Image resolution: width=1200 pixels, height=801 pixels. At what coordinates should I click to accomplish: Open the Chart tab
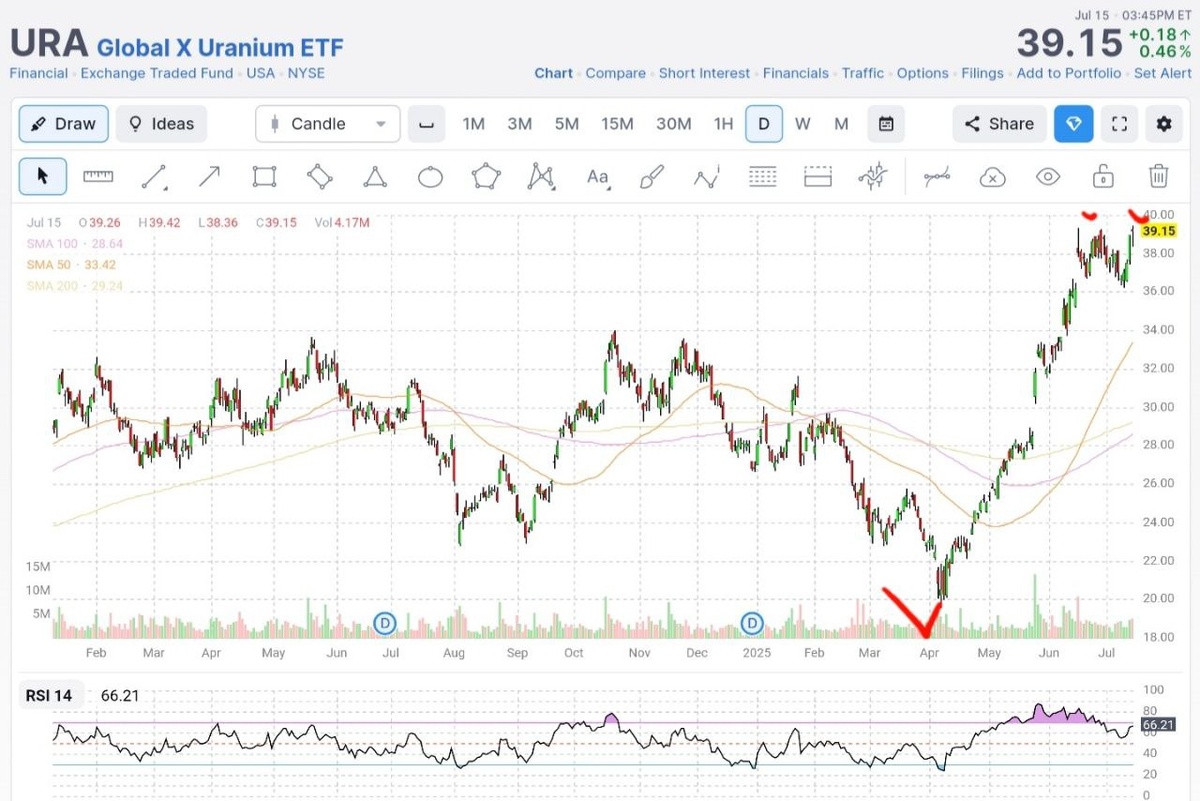click(x=554, y=73)
